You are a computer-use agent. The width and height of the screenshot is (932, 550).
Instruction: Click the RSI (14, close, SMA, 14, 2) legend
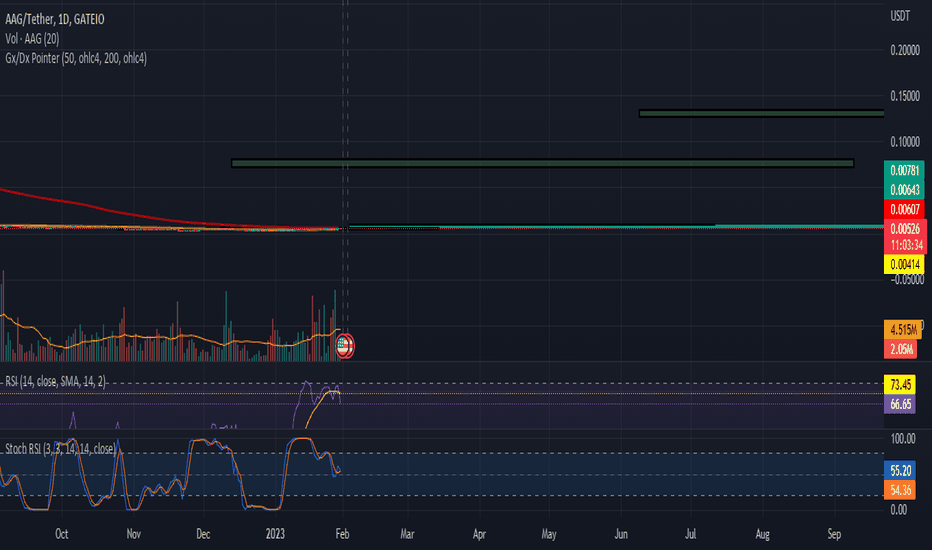pos(55,382)
